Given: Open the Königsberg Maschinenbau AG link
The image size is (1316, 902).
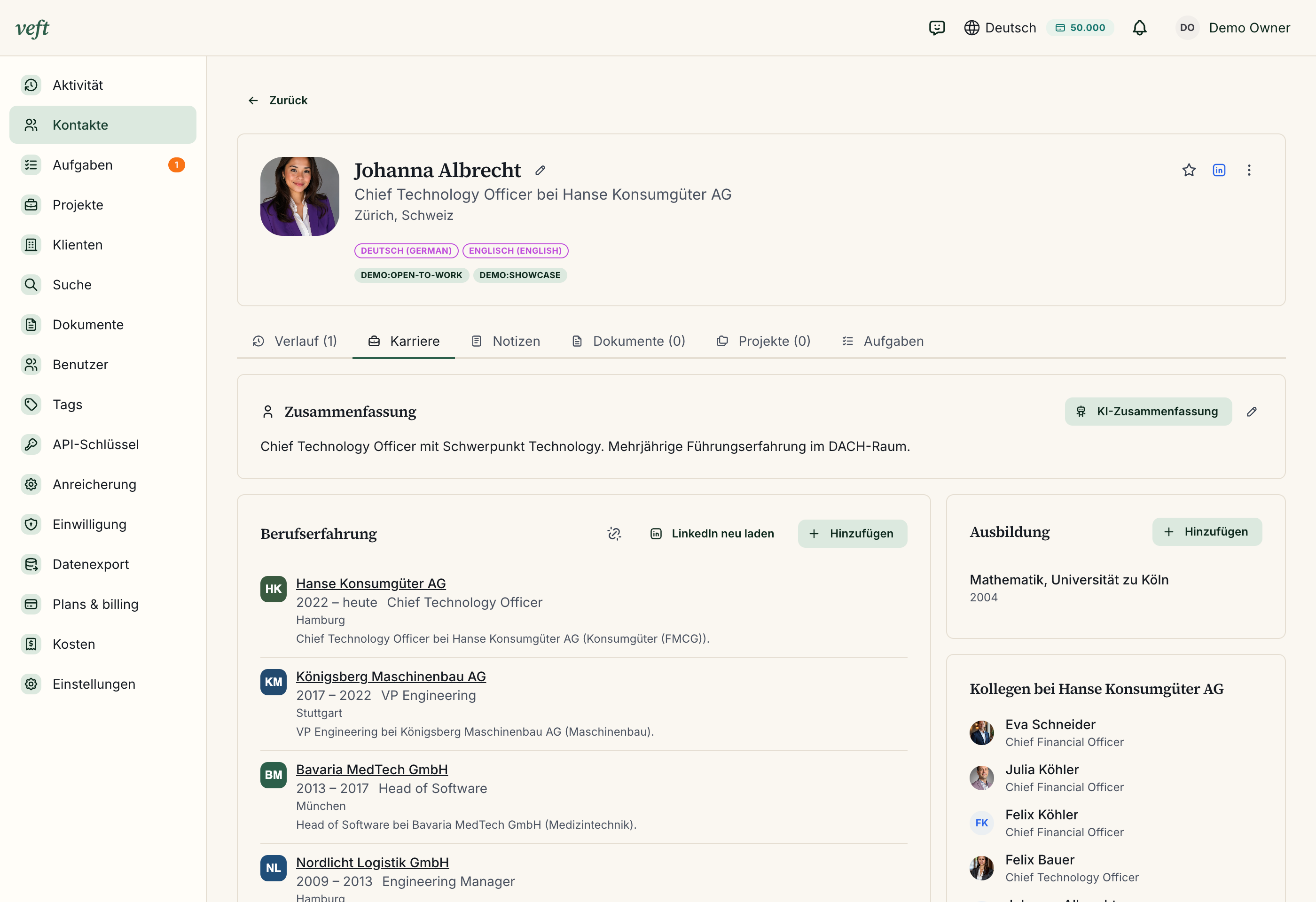Looking at the screenshot, I should 391,677.
